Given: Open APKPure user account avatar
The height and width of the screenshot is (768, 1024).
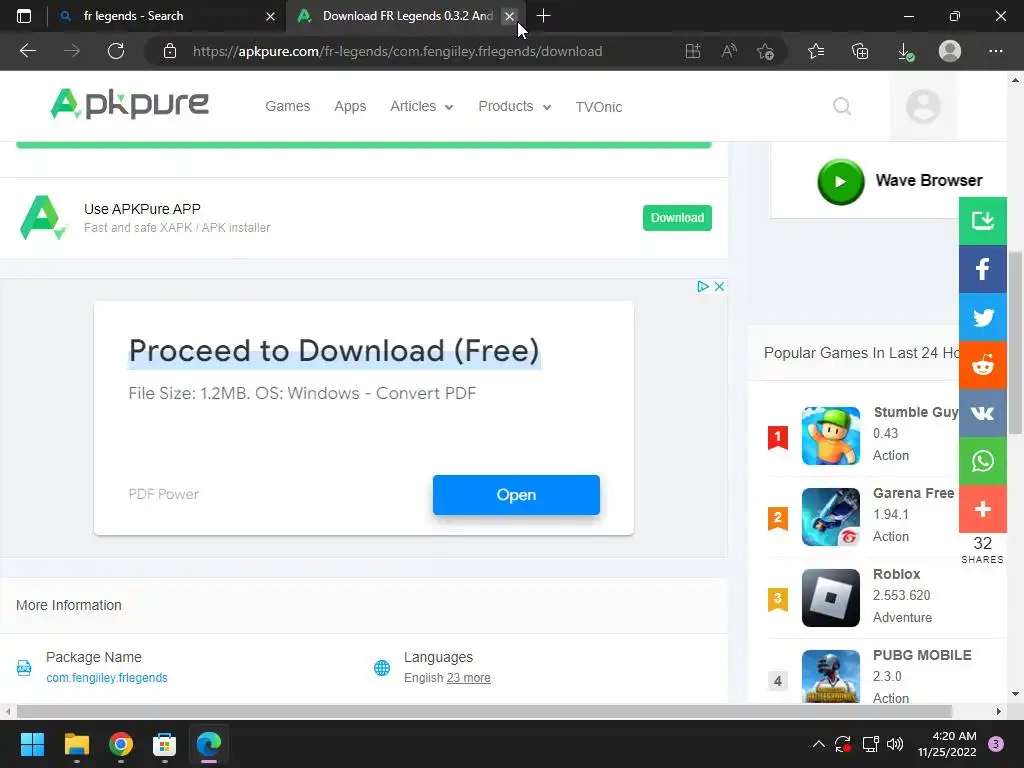Looking at the screenshot, I should point(923,106).
